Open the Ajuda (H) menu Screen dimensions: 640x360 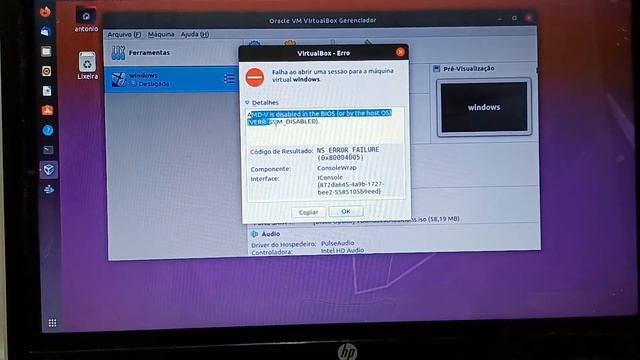click(195, 35)
